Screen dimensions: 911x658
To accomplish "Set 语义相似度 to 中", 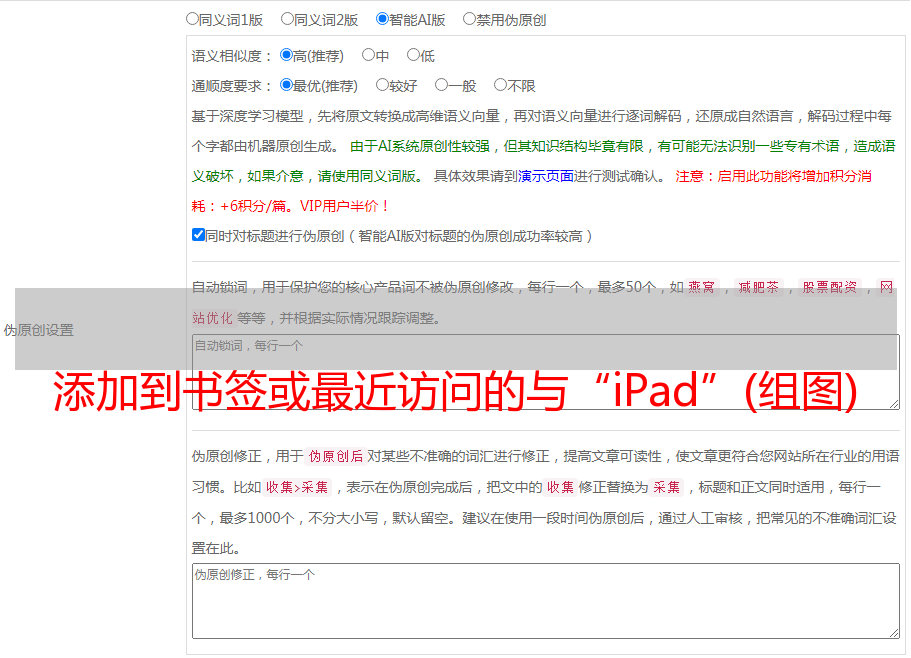I will tap(368, 55).
